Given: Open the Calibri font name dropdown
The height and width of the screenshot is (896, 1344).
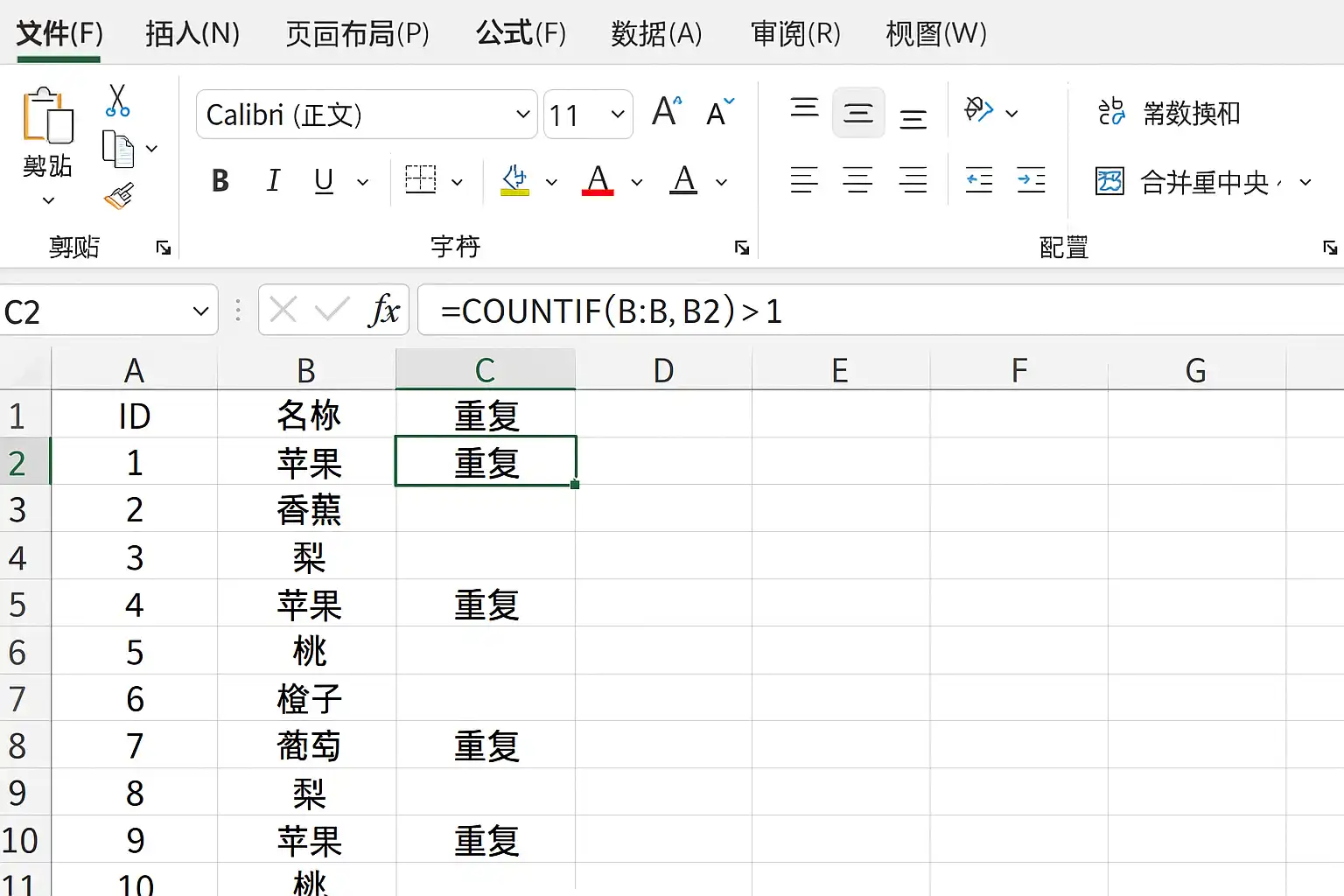Looking at the screenshot, I should (x=367, y=114).
